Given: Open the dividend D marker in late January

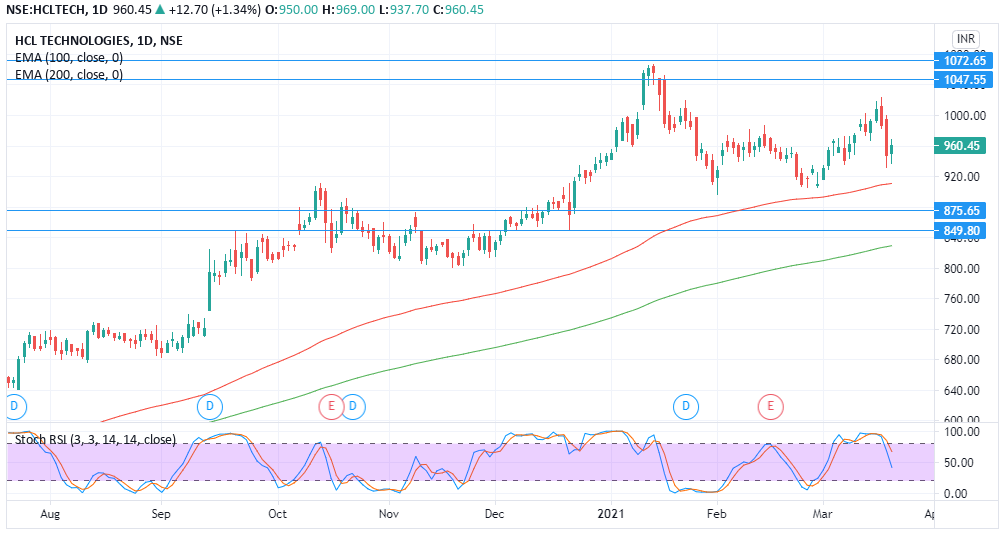Looking at the screenshot, I should coord(686,406).
